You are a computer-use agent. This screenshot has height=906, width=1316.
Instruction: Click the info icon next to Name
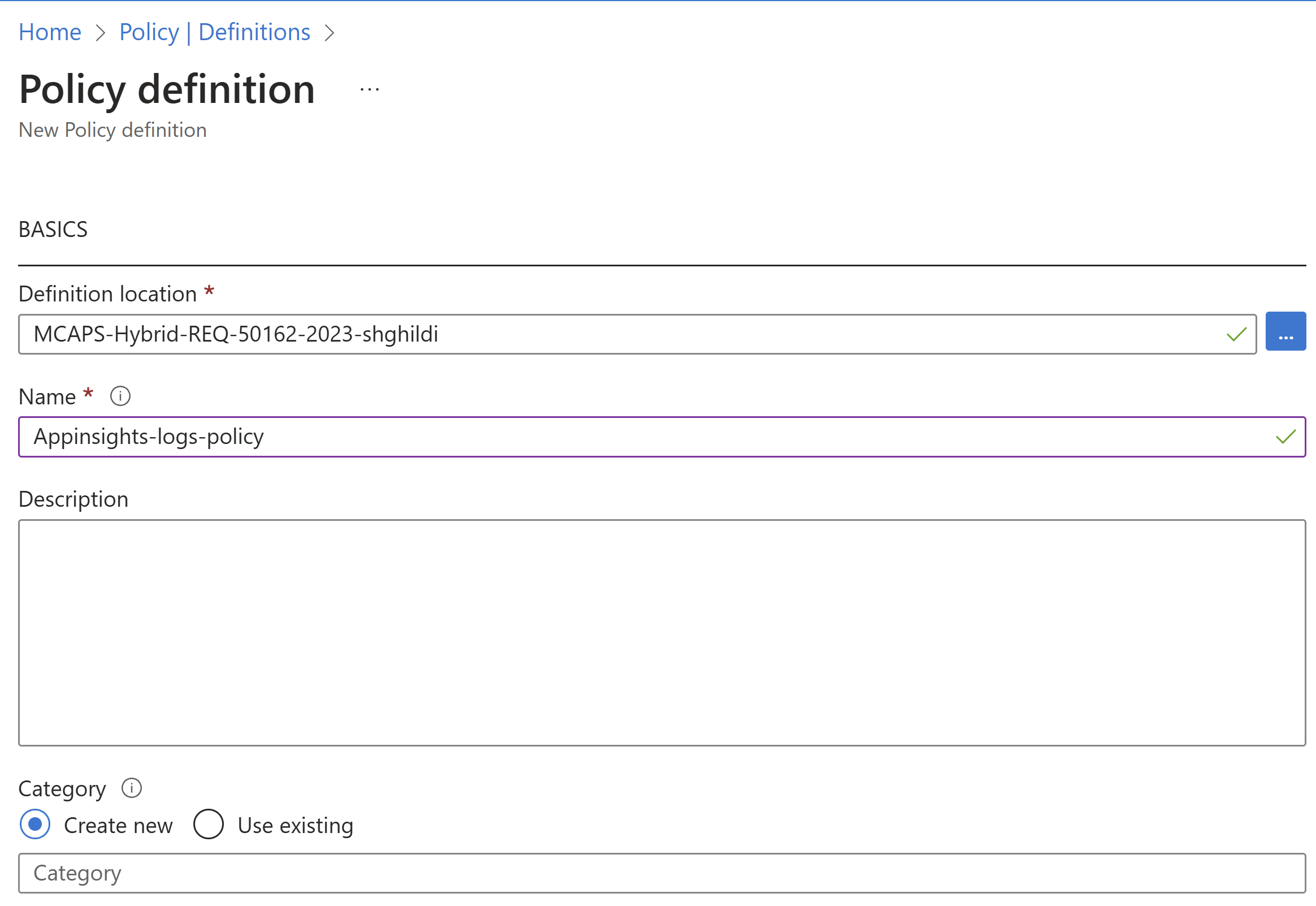pyautogui.click(x=120, y=396)
